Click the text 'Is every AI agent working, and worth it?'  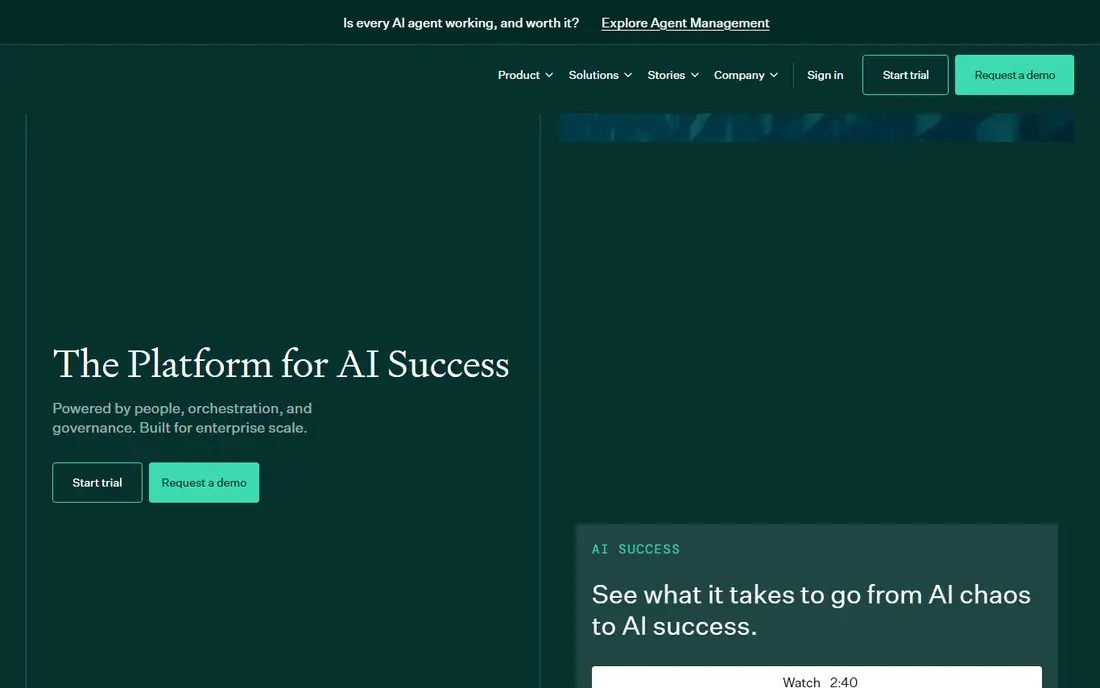(461, 23)
